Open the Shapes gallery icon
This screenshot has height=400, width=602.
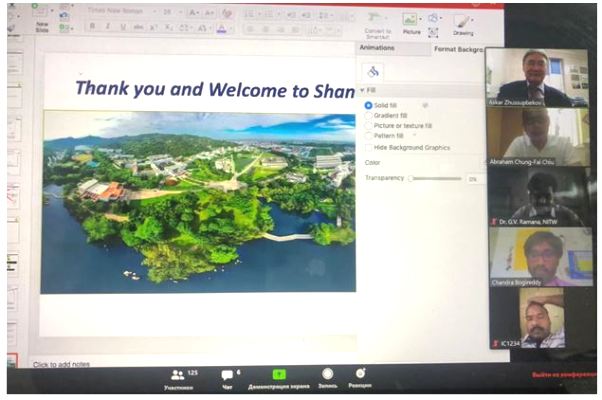[433, 18]
